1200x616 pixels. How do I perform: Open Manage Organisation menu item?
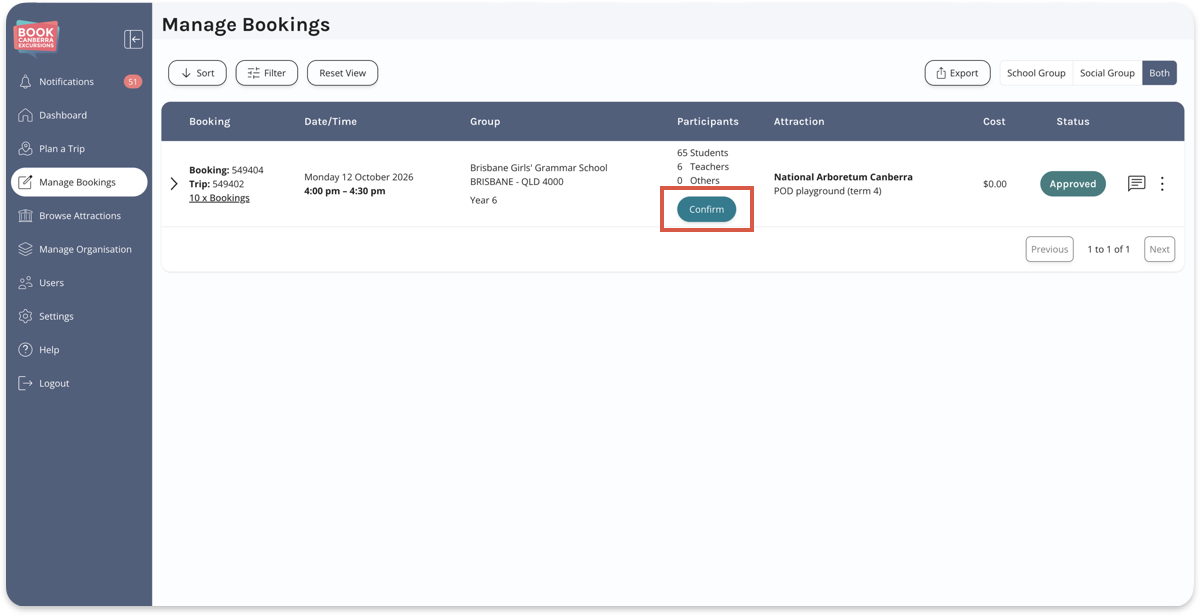tap(79, 249)
